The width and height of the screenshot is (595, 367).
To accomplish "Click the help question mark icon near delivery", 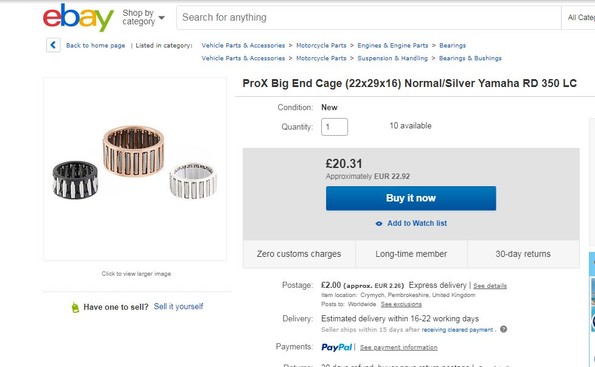I will 504,329.
